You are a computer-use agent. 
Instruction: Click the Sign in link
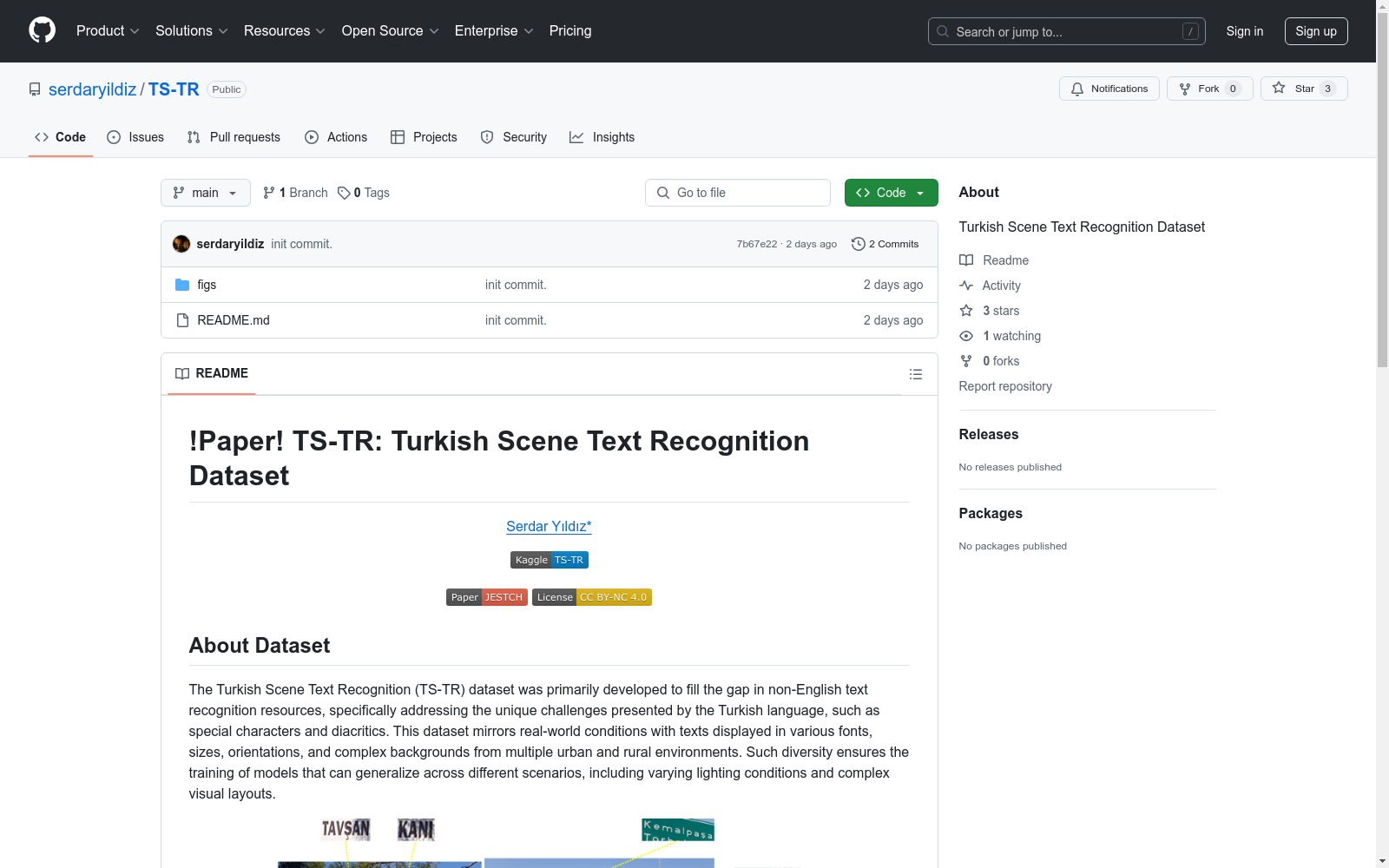(1244, 31)
